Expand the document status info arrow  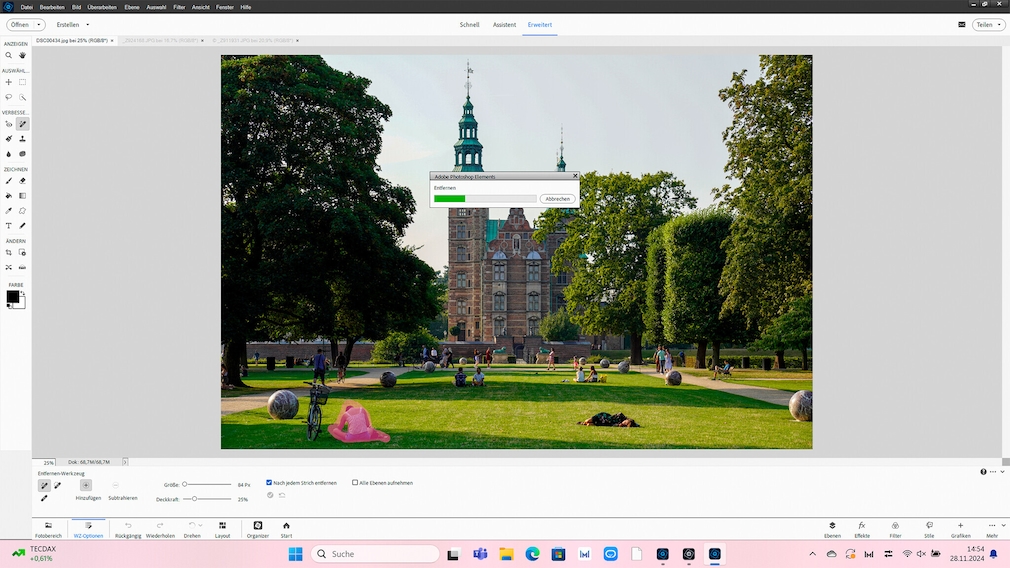click(125, 462)
